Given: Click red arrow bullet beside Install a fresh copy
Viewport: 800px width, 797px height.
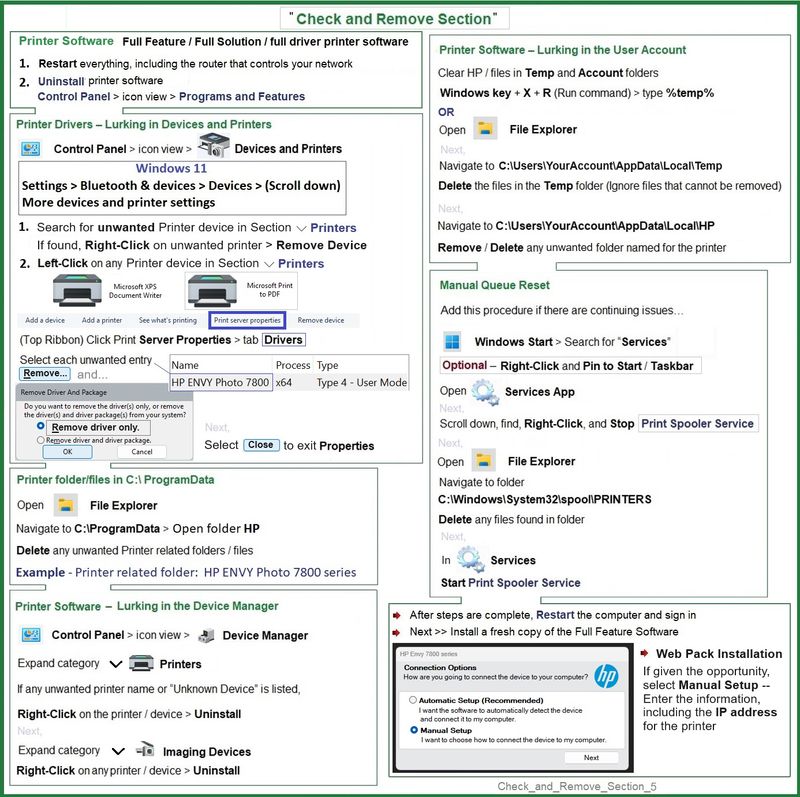Looking at the screenshot, I should coord(396,633).
